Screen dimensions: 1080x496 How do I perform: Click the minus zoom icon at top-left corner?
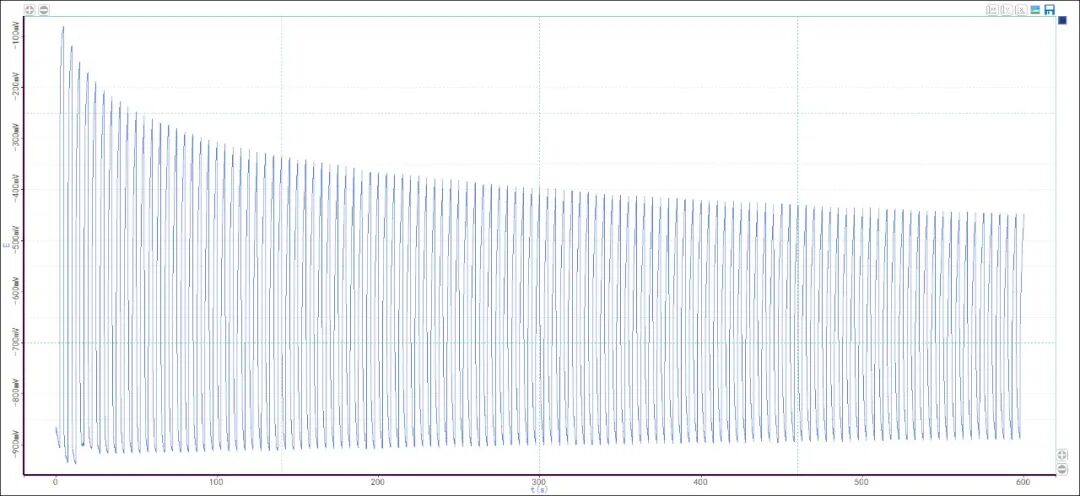(43, 10)
